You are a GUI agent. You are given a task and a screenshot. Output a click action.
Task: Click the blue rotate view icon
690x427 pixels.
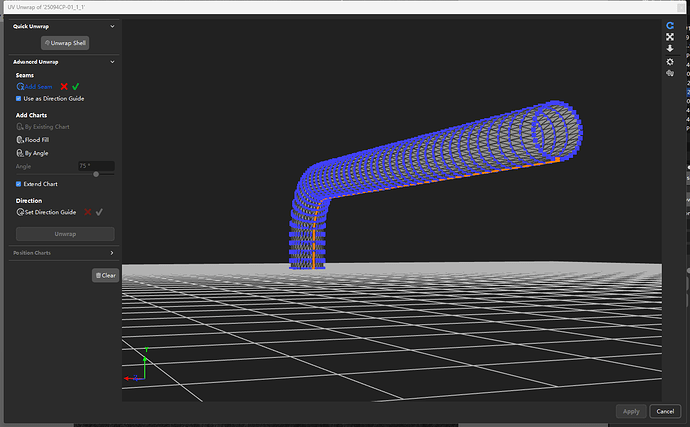pyautogui.click(x=670, y=26)
